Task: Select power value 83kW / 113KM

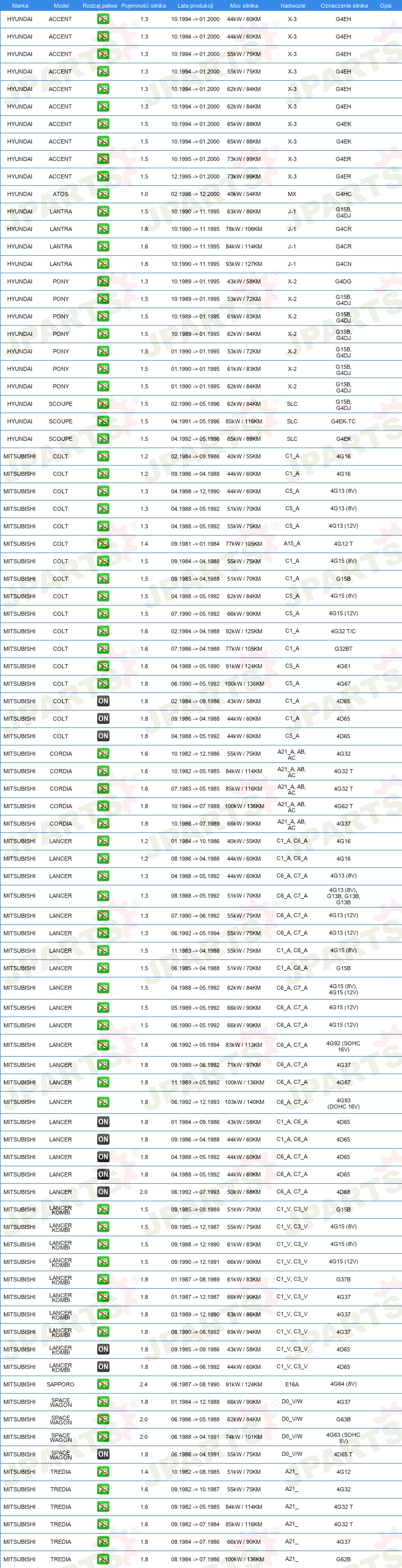Action: click(244, 1045)
